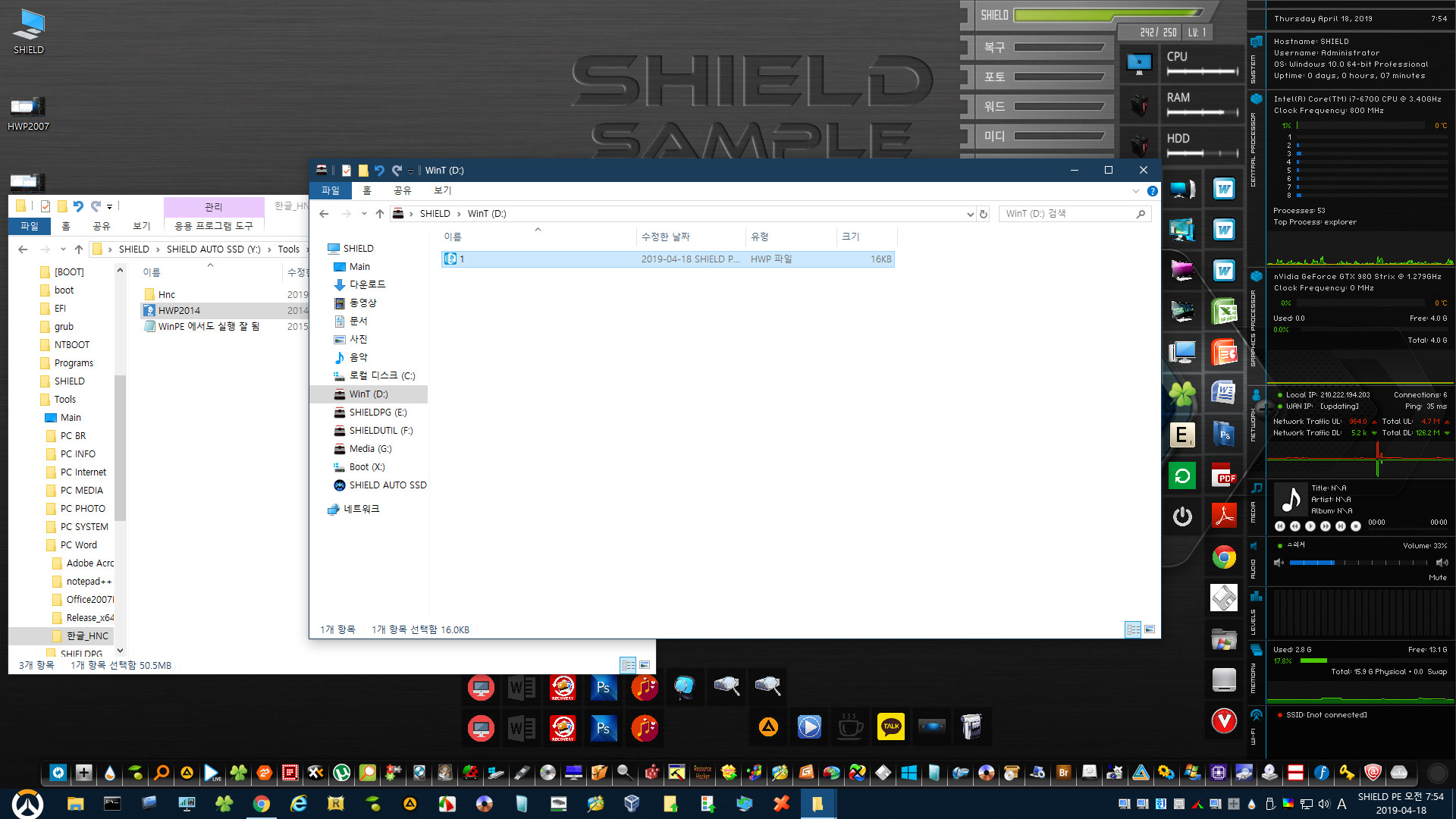Screen dimensions: 1456x819
Task: Switch 한글_HNC window to large icons view
Action: [645, 665]
